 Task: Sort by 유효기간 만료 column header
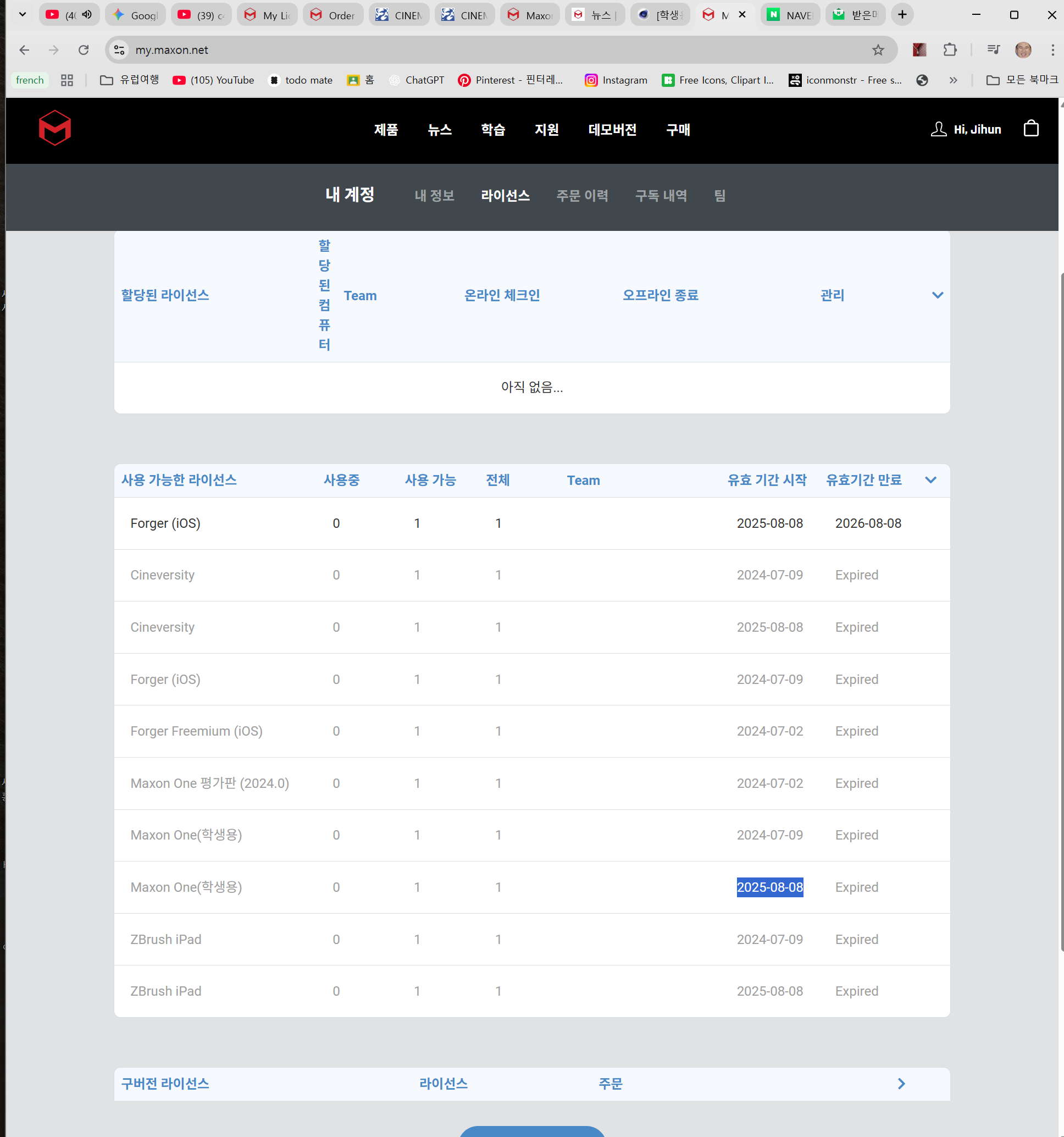pyautogui.click(x=863, y=481)
